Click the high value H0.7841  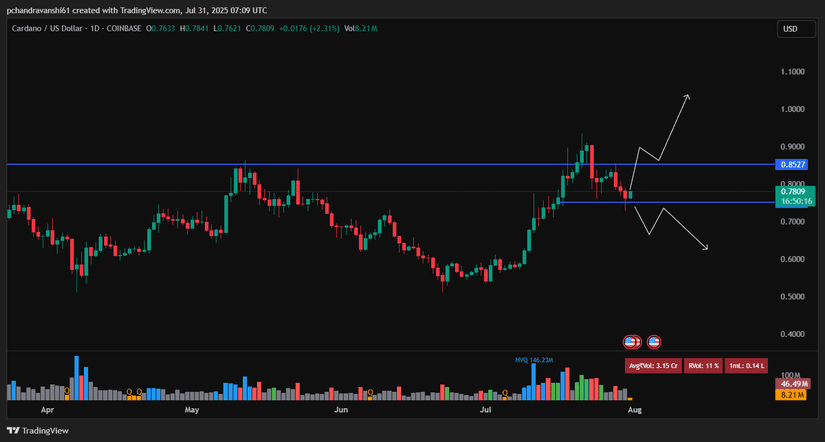194,28
